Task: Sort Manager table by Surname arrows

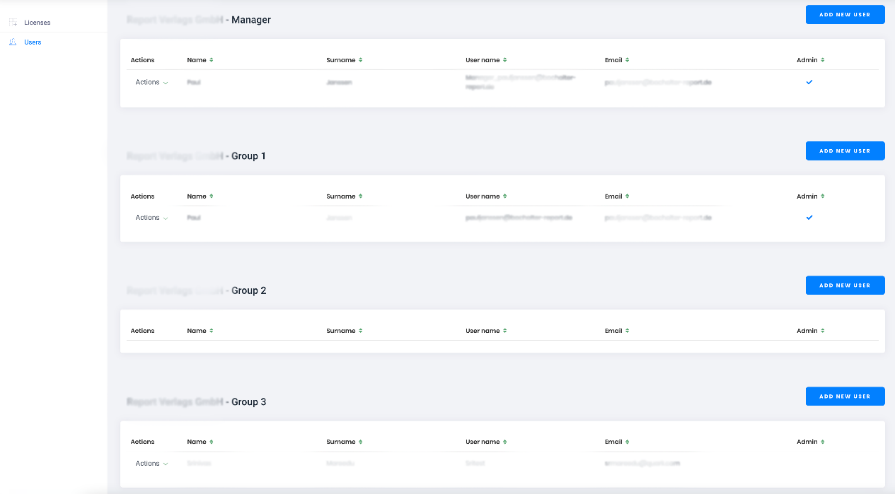Action: click(360, 60)
